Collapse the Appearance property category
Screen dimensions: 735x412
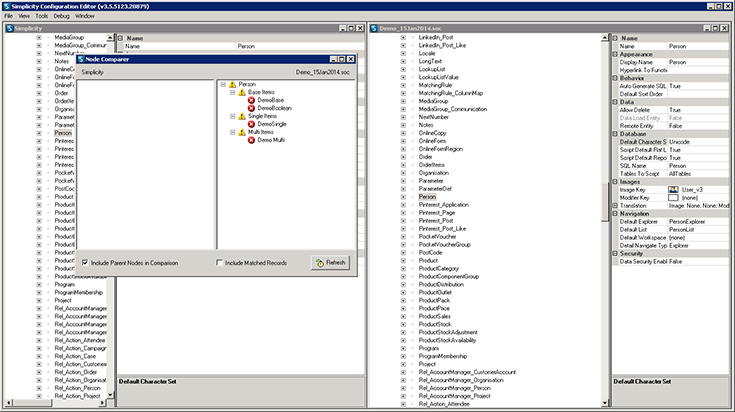[615, 54]
